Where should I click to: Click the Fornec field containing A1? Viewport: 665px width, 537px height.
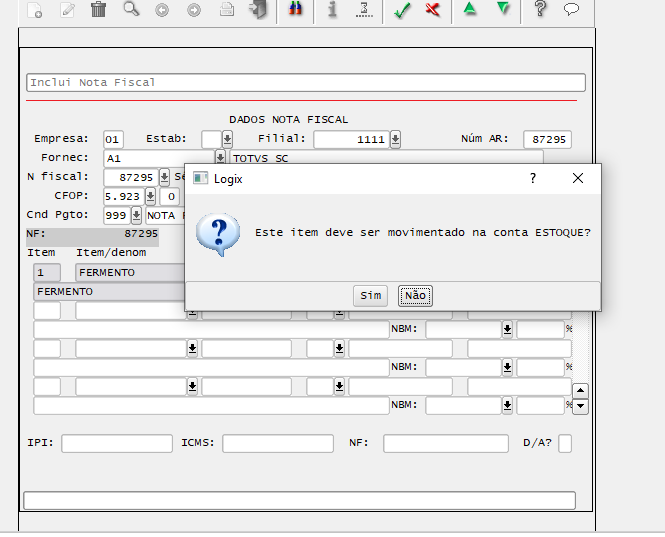(159, 158)
